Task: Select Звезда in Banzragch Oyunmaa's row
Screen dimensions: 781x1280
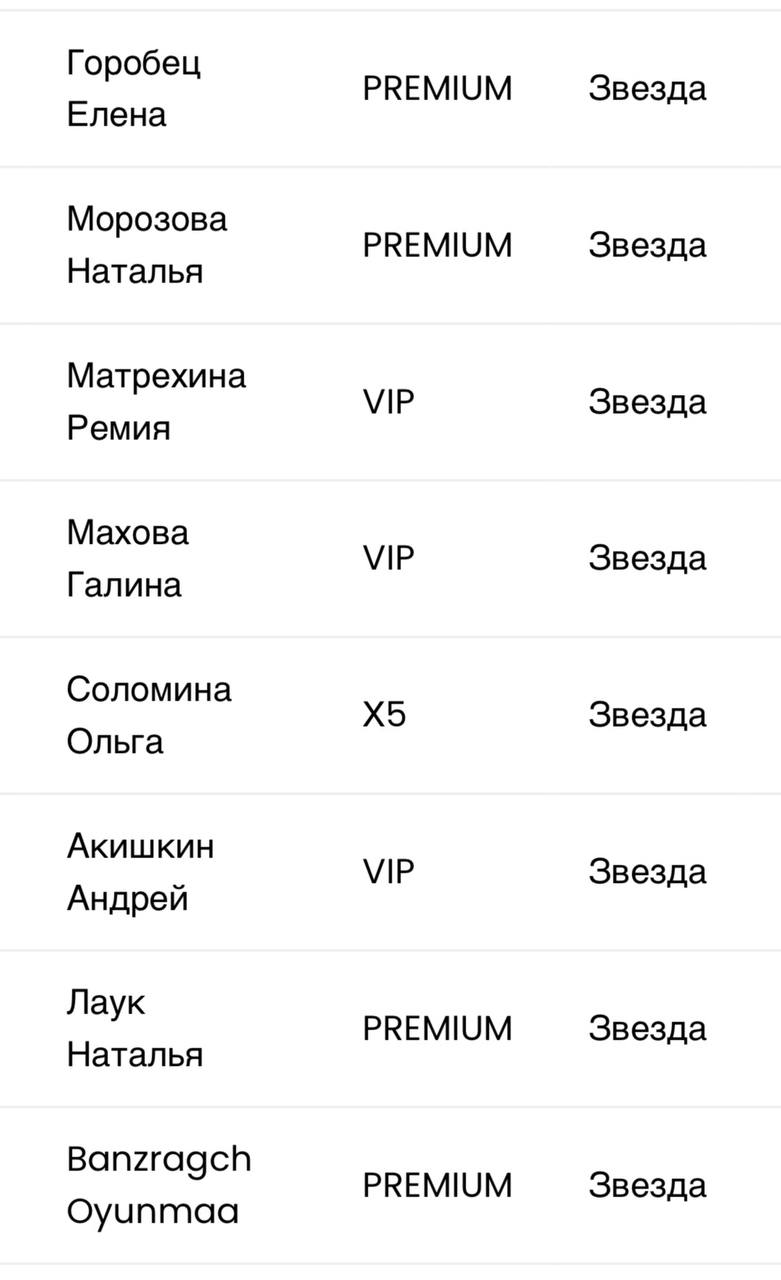Action: pos(647,1185)
